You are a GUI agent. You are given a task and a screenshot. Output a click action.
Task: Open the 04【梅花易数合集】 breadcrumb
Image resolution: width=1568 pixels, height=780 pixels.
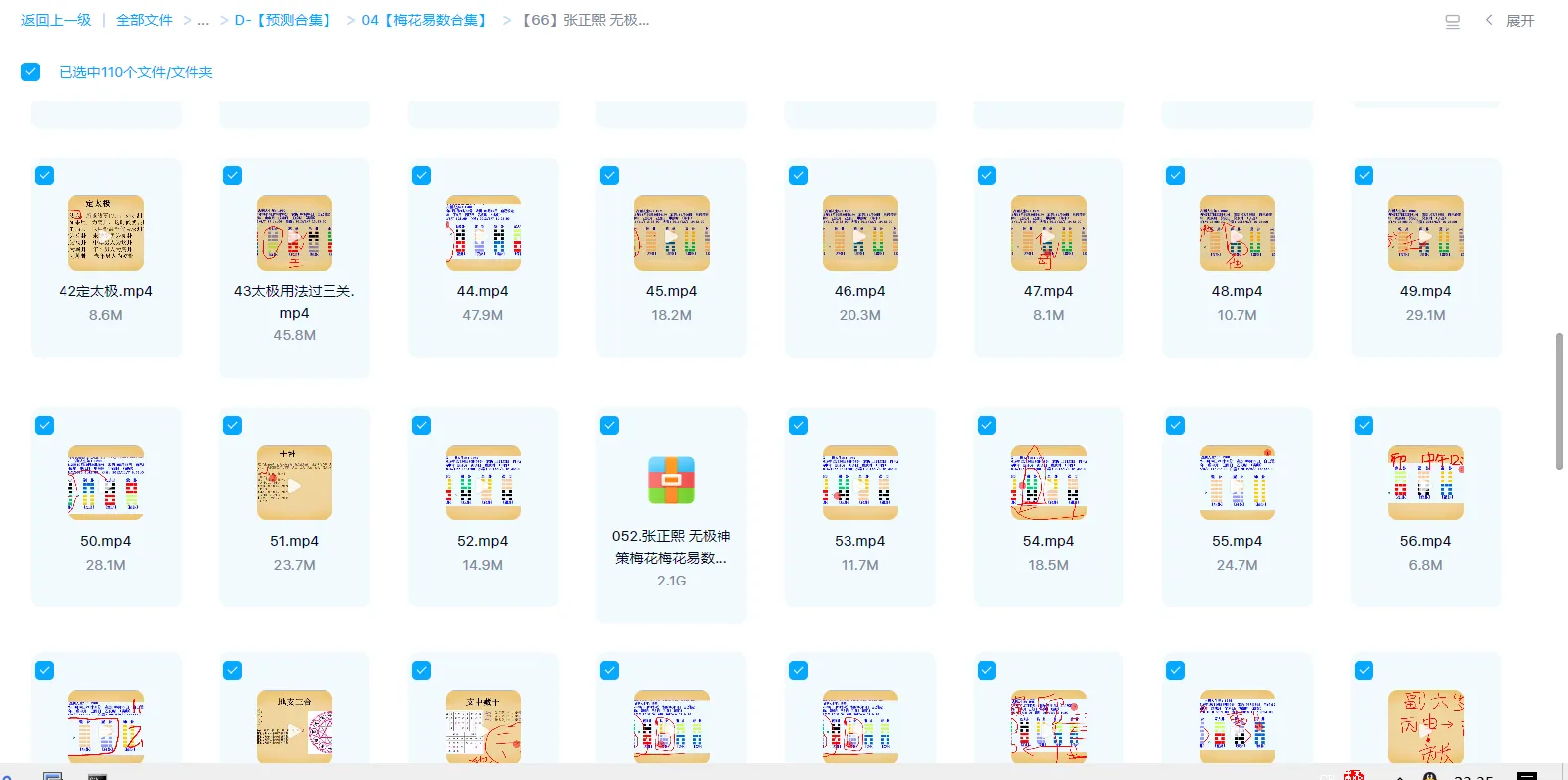[427, 20]
